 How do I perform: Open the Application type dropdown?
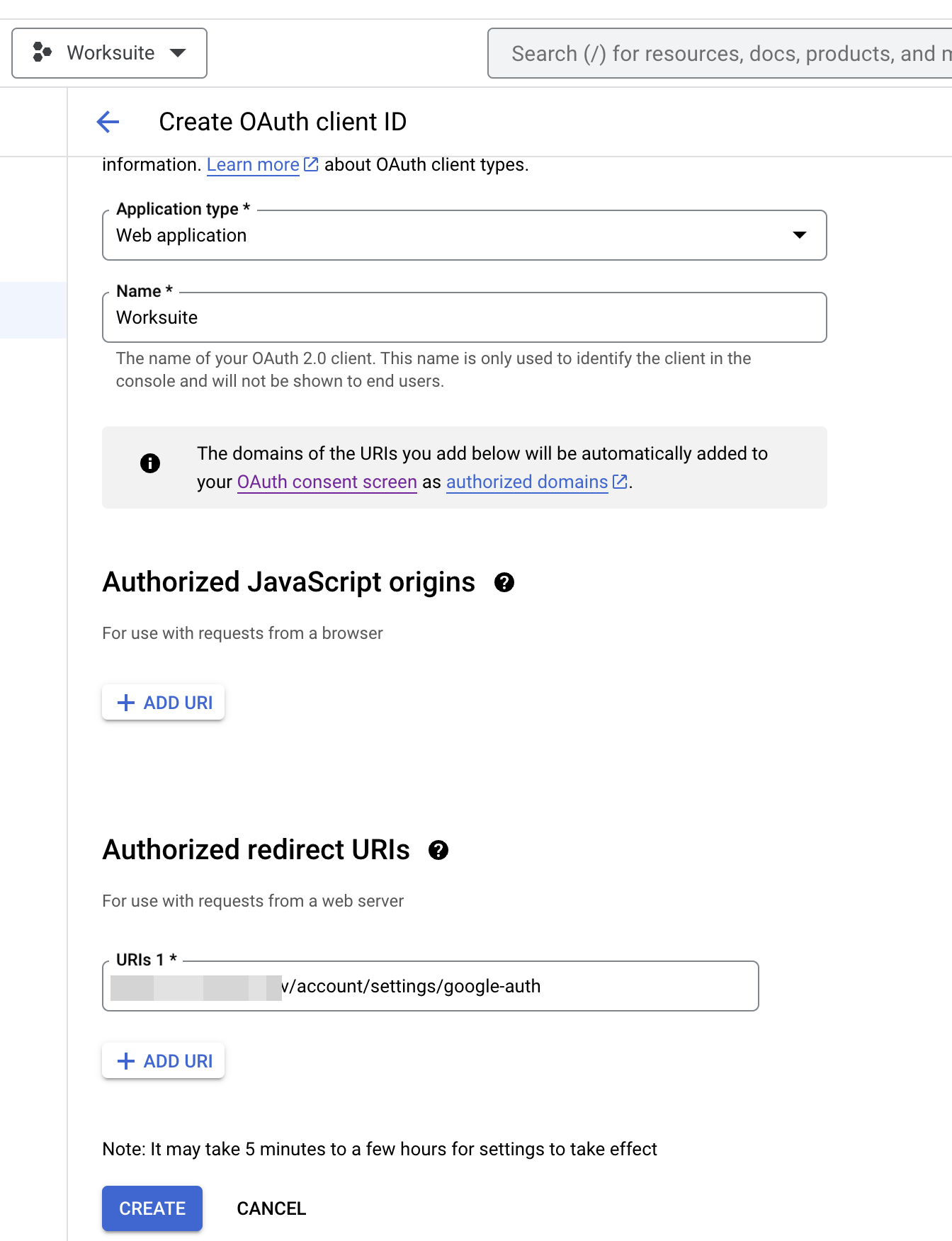pos(465,235)
